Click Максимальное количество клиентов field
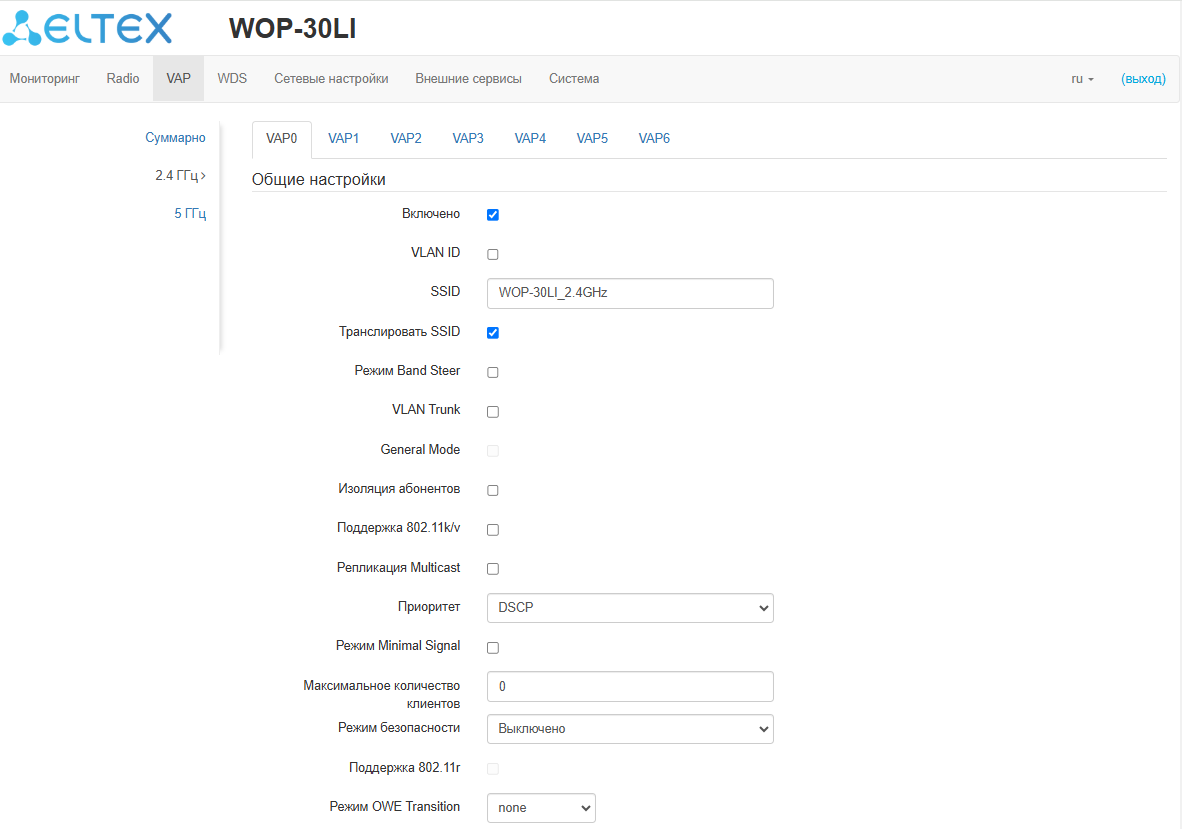This screenshot has width=1182, height=829. [x=630, y=687]
